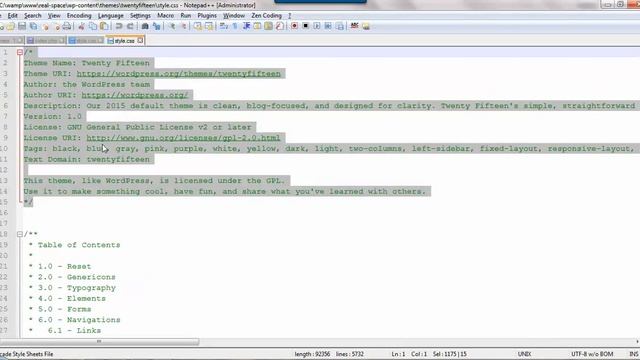
Task: Open the Run menu
Action: [x=186, y=16]
